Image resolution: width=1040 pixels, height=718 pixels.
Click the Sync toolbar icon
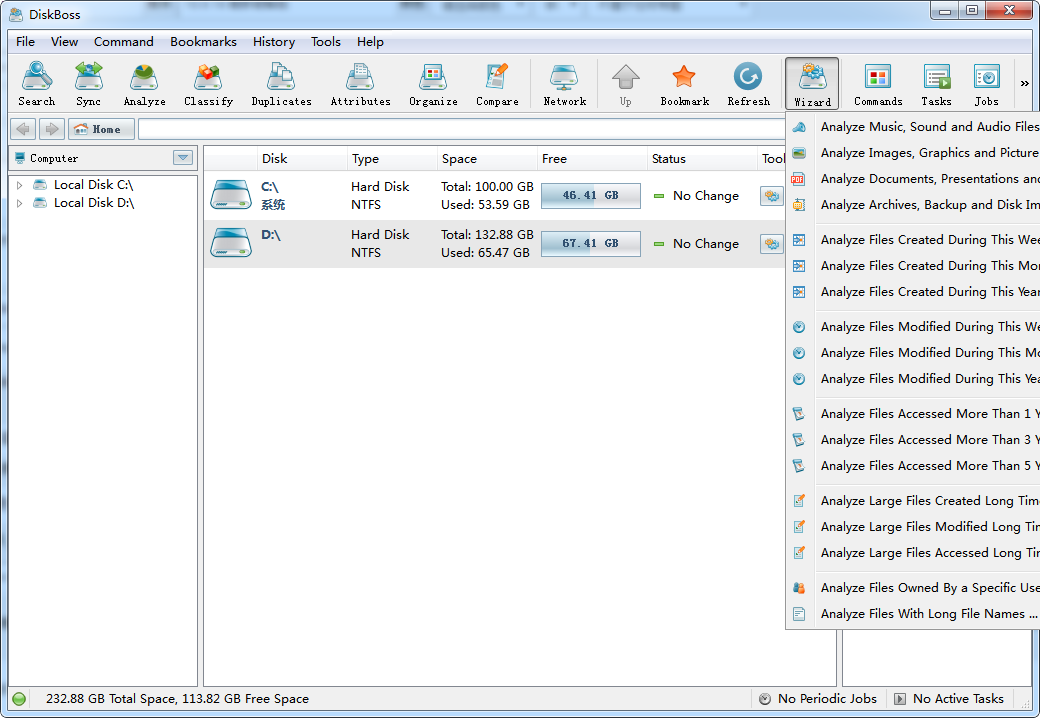click(x=88, y=84)
